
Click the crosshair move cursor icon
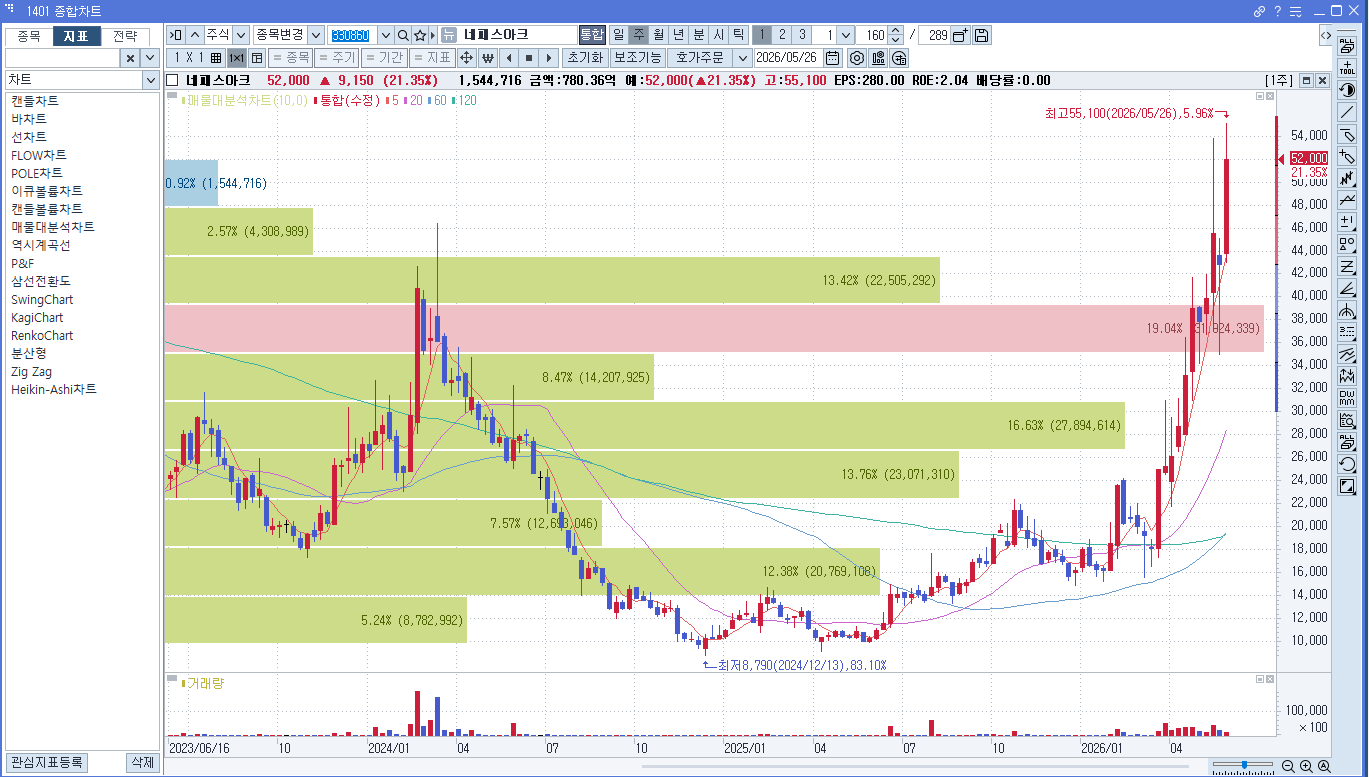[x=466, y=57]
